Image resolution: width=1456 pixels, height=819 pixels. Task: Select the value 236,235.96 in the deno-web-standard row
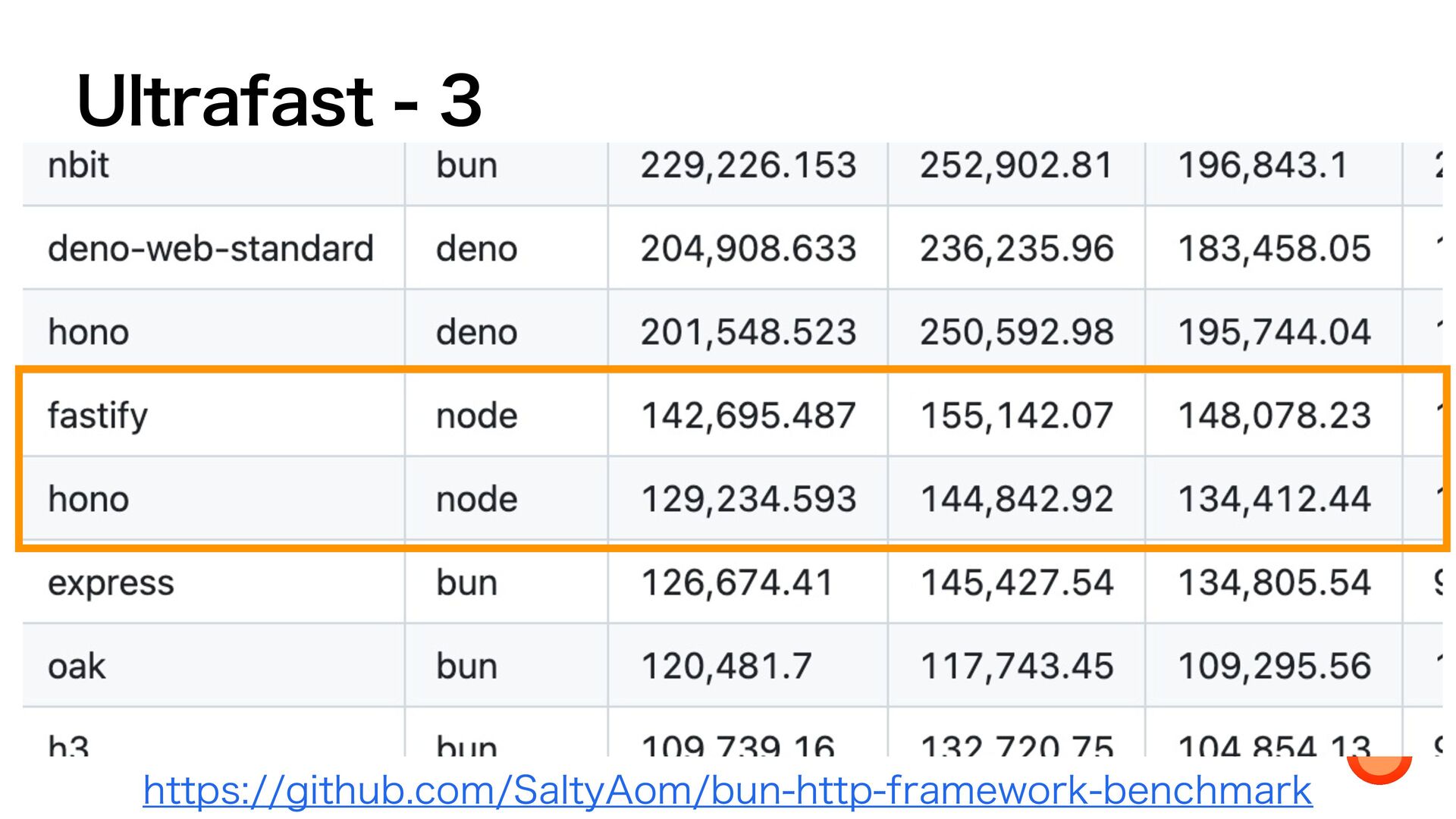point(1016,249)
